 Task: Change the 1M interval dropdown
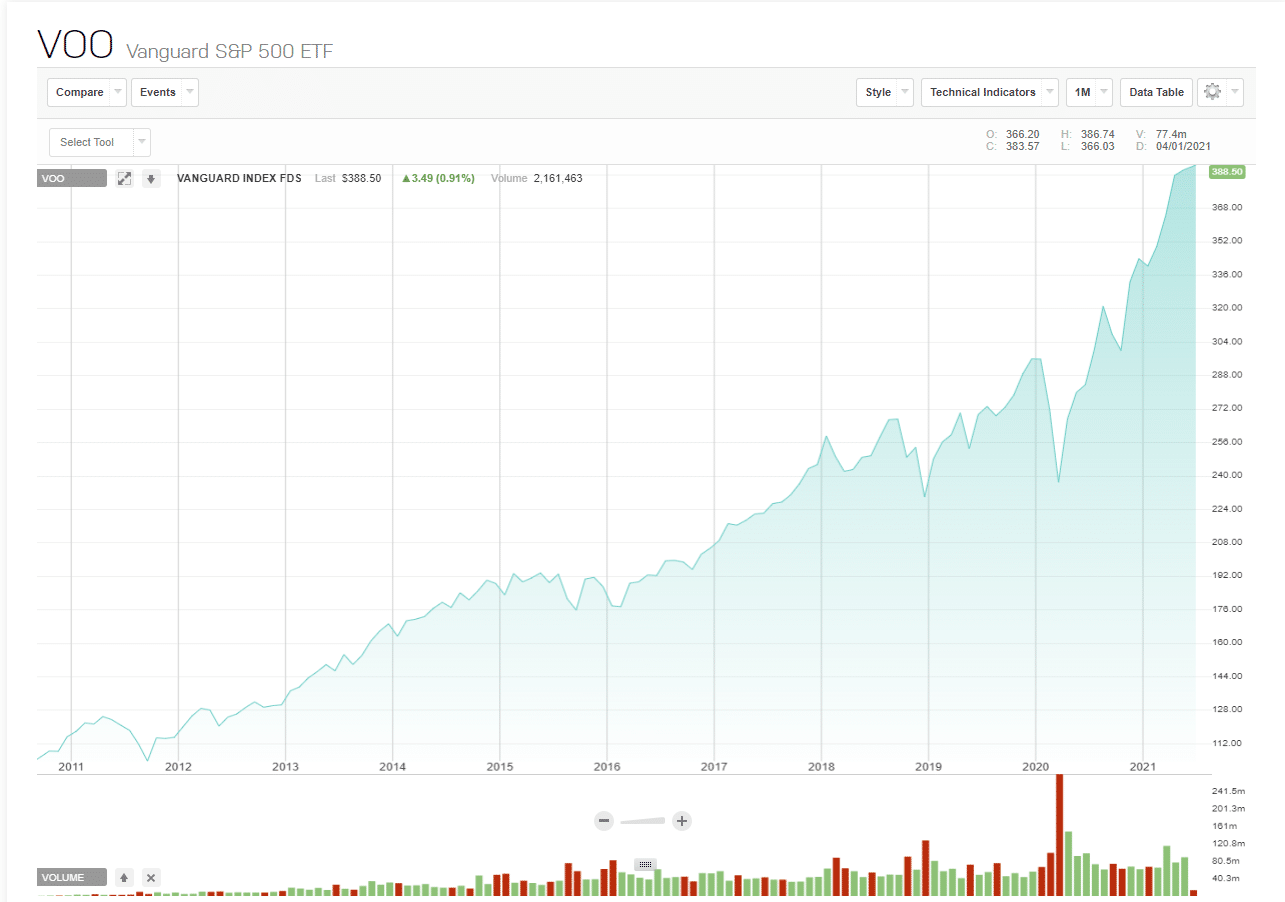click(1090, 92)
